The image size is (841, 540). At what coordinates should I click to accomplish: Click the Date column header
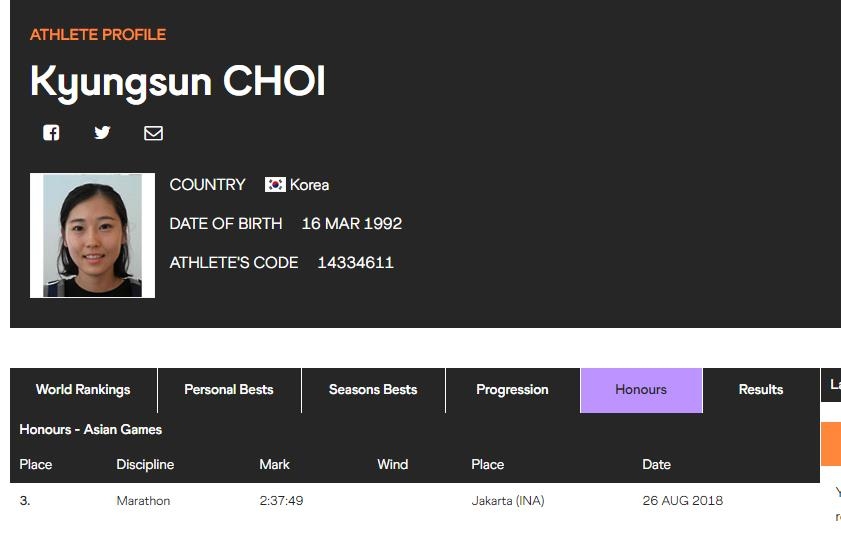point(656,465)
